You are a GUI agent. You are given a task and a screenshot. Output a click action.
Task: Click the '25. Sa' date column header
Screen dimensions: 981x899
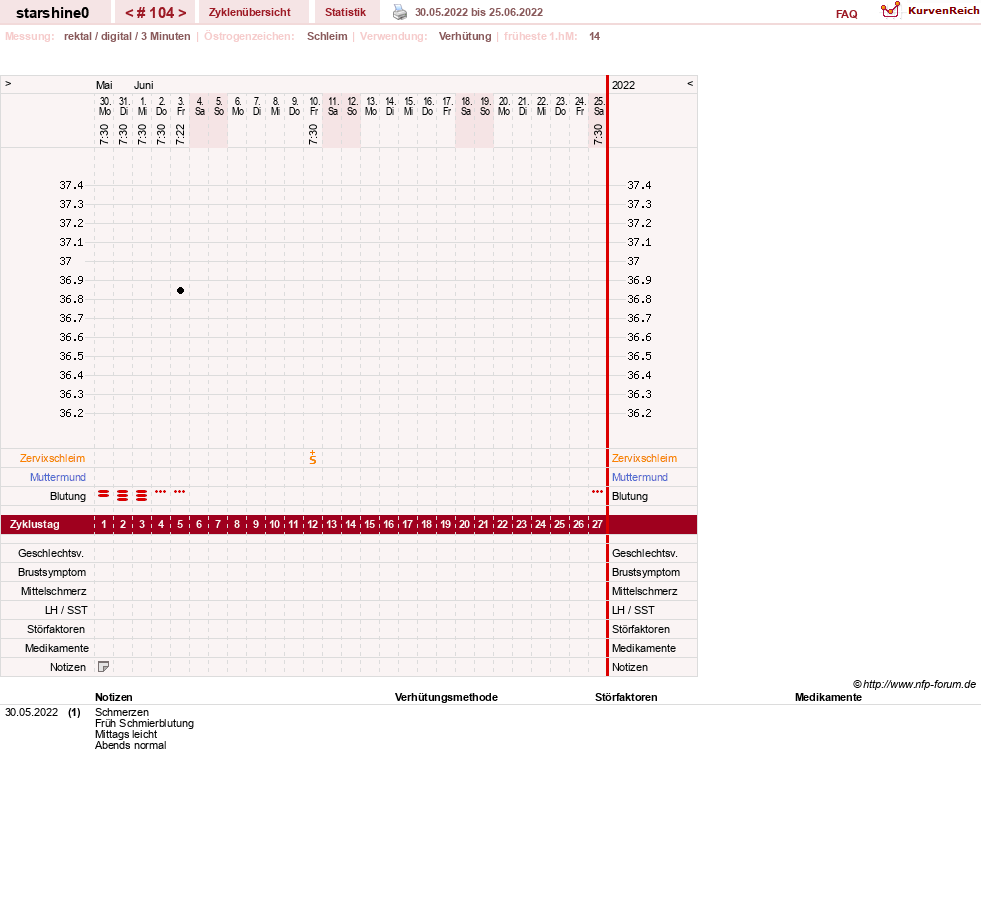pyautogui.click(x=599, y=106)
